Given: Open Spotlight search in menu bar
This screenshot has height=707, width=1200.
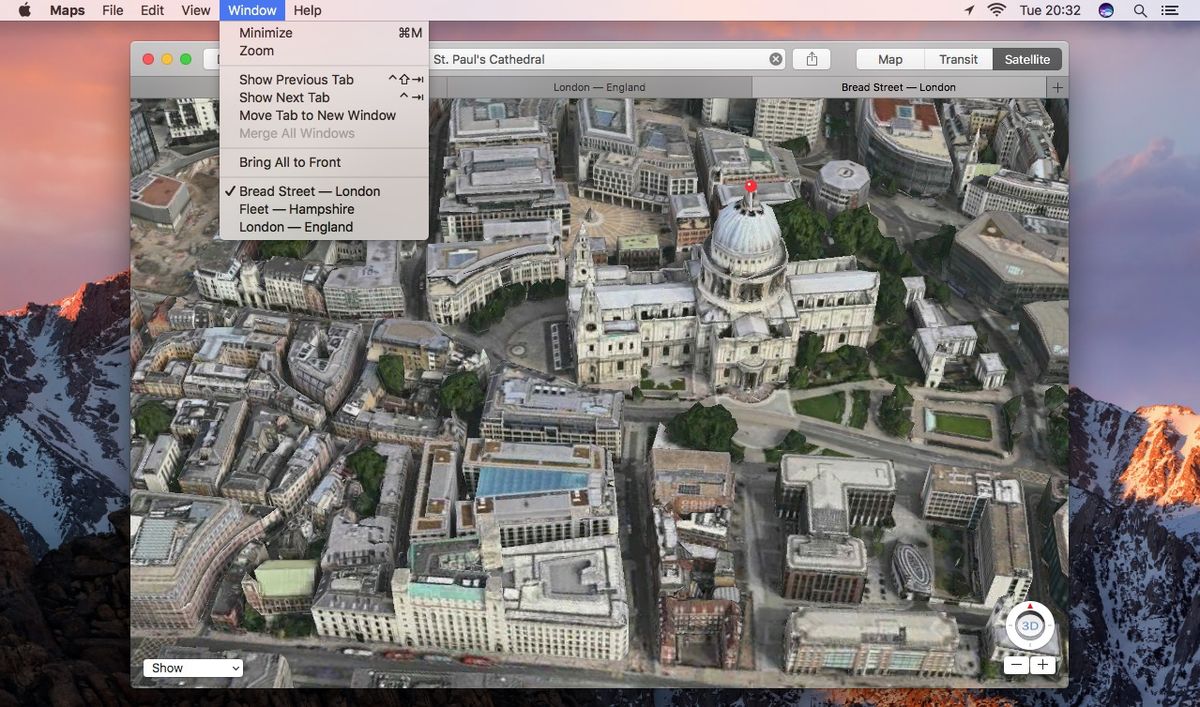Looking at the screenshot, I should point(1140,10).
